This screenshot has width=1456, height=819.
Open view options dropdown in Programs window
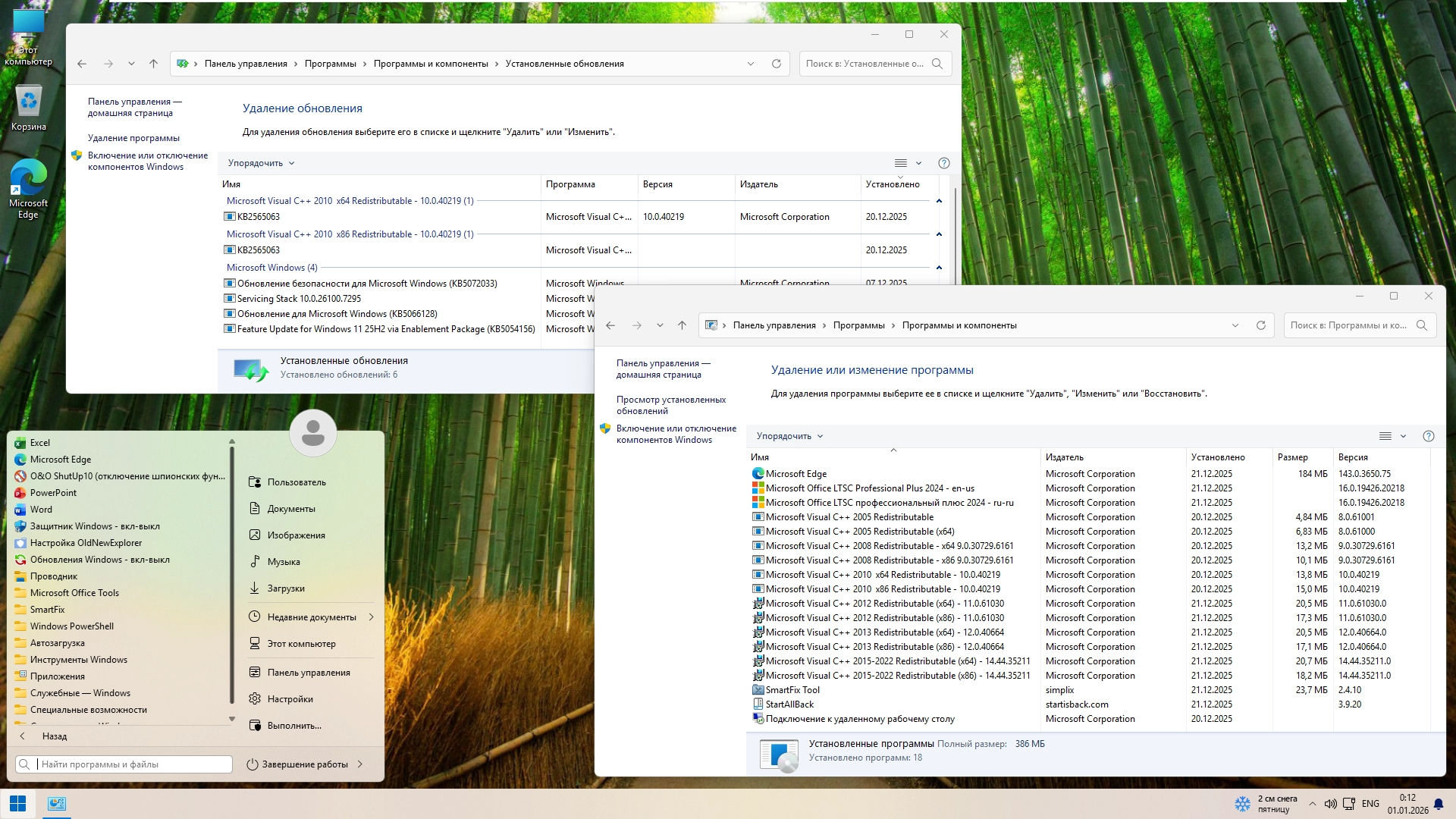1403,436
